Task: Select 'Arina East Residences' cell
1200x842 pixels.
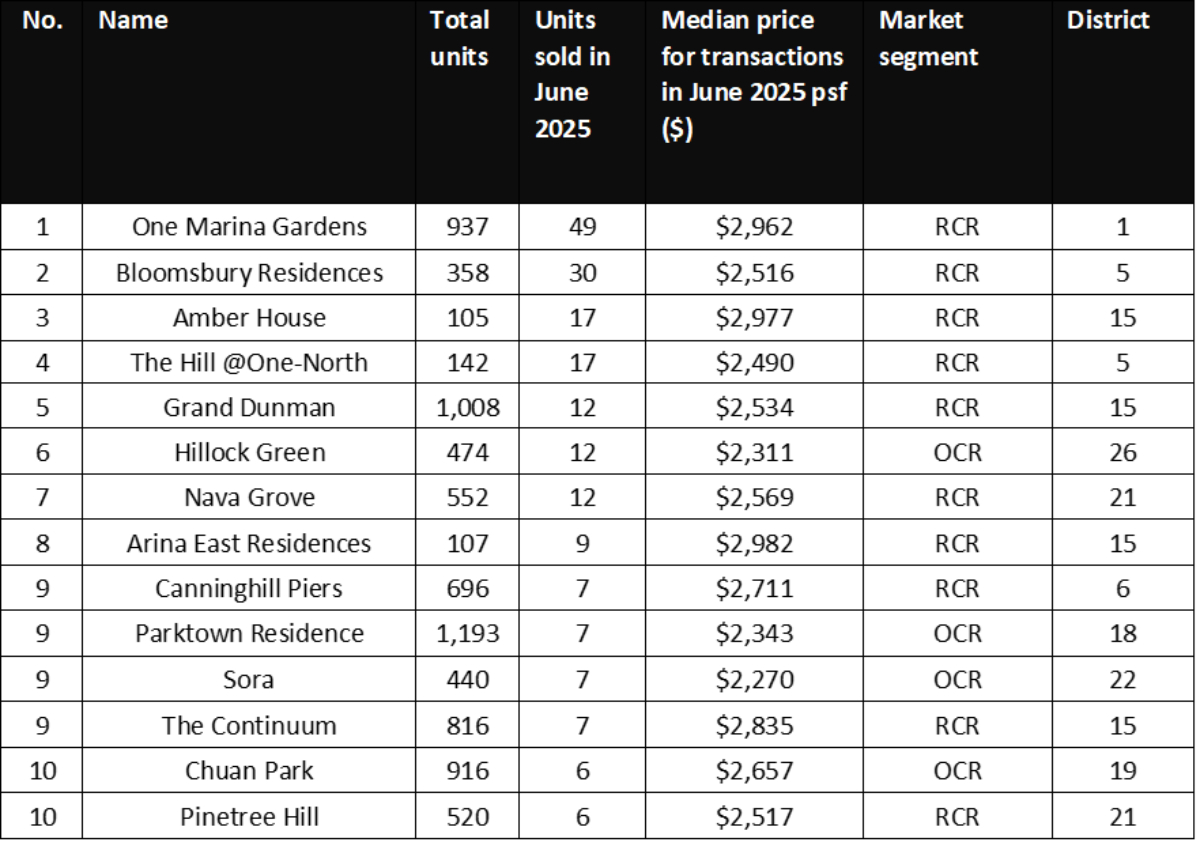Action: click(249, 544)
